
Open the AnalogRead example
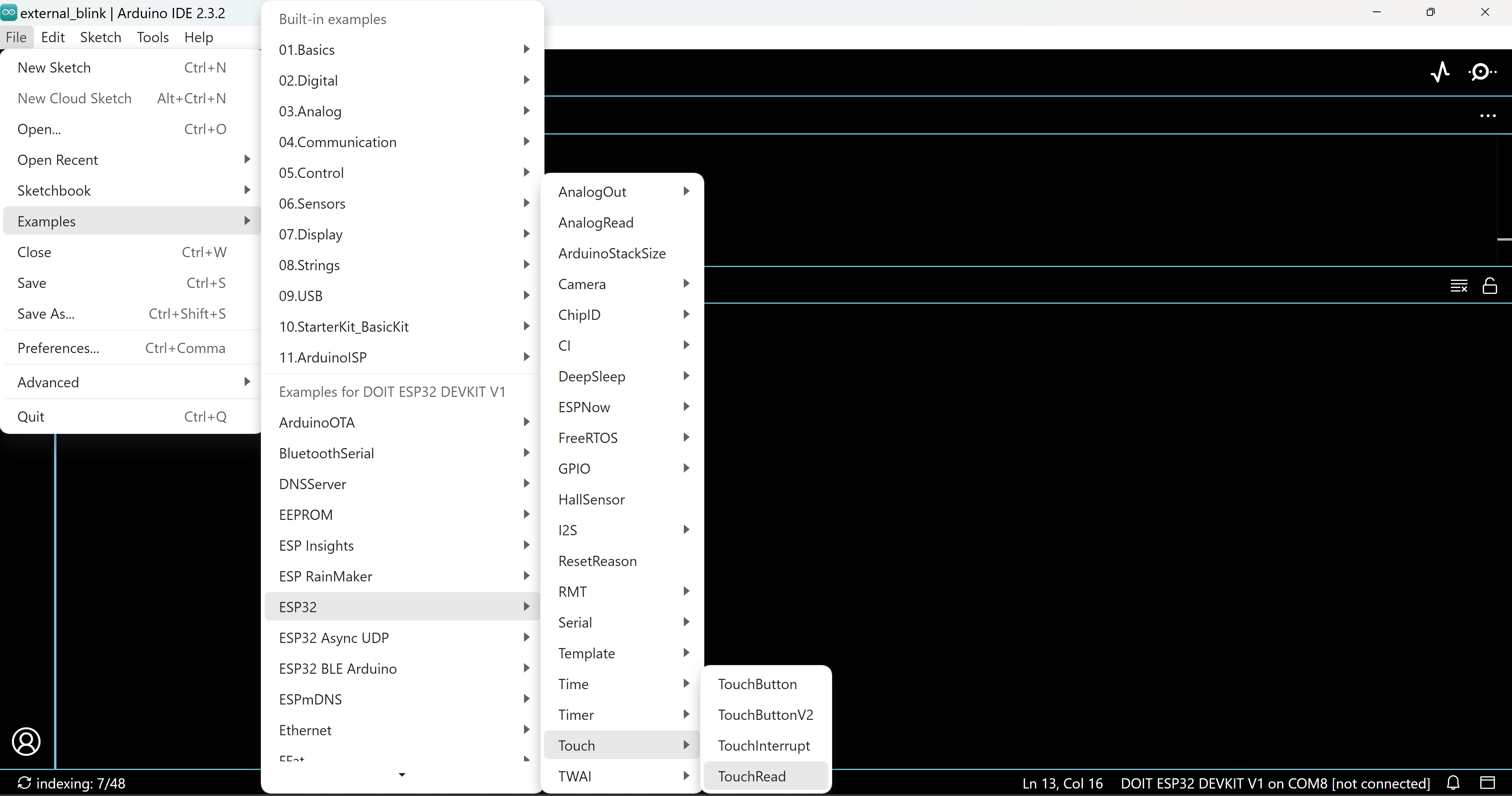[622, 223]
